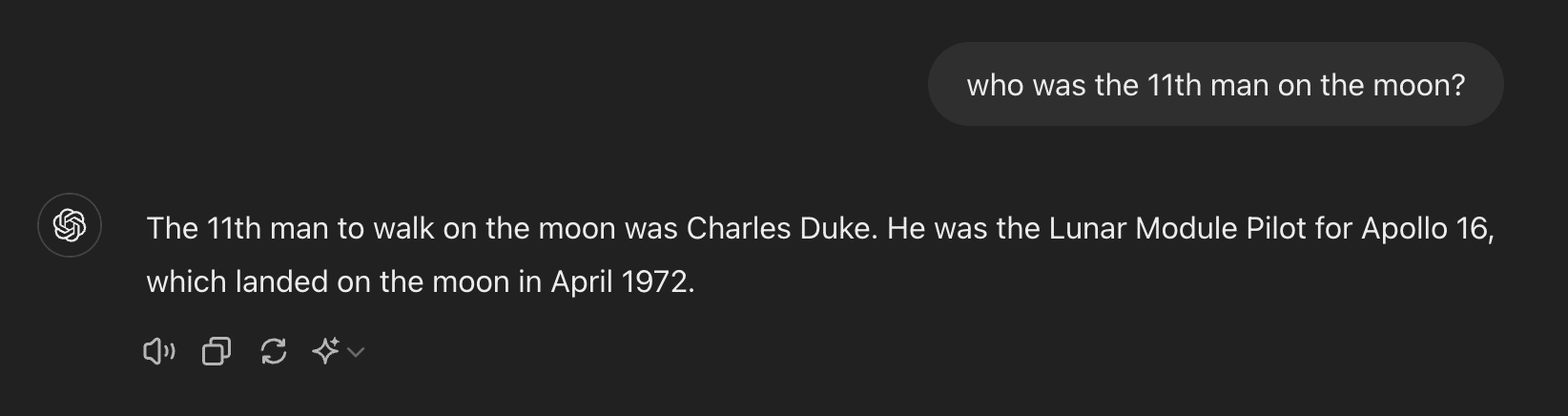Click the name 'Charles Duke' in the response

pos(780,229)
